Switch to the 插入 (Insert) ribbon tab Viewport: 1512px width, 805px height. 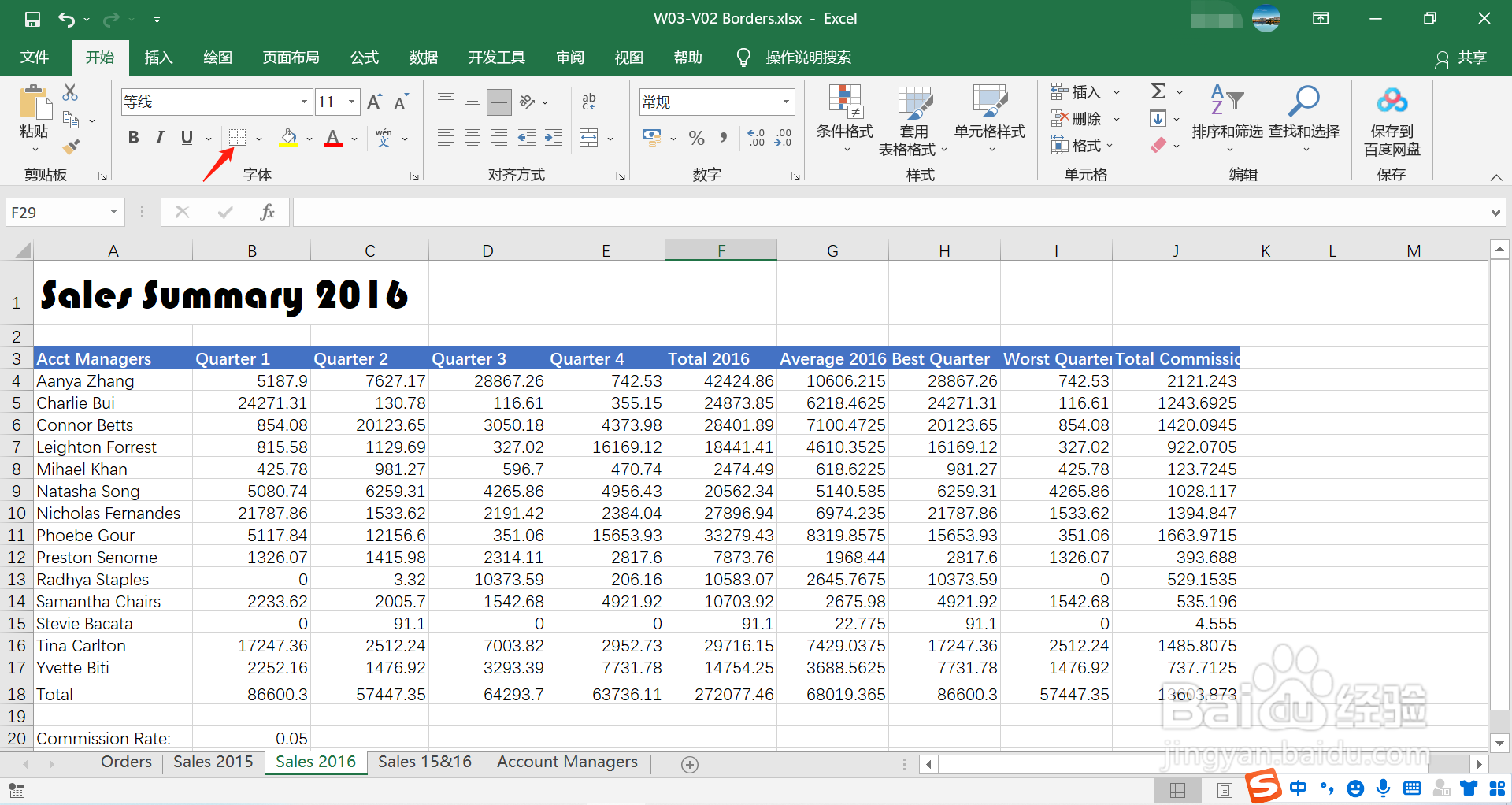[158, 57]
